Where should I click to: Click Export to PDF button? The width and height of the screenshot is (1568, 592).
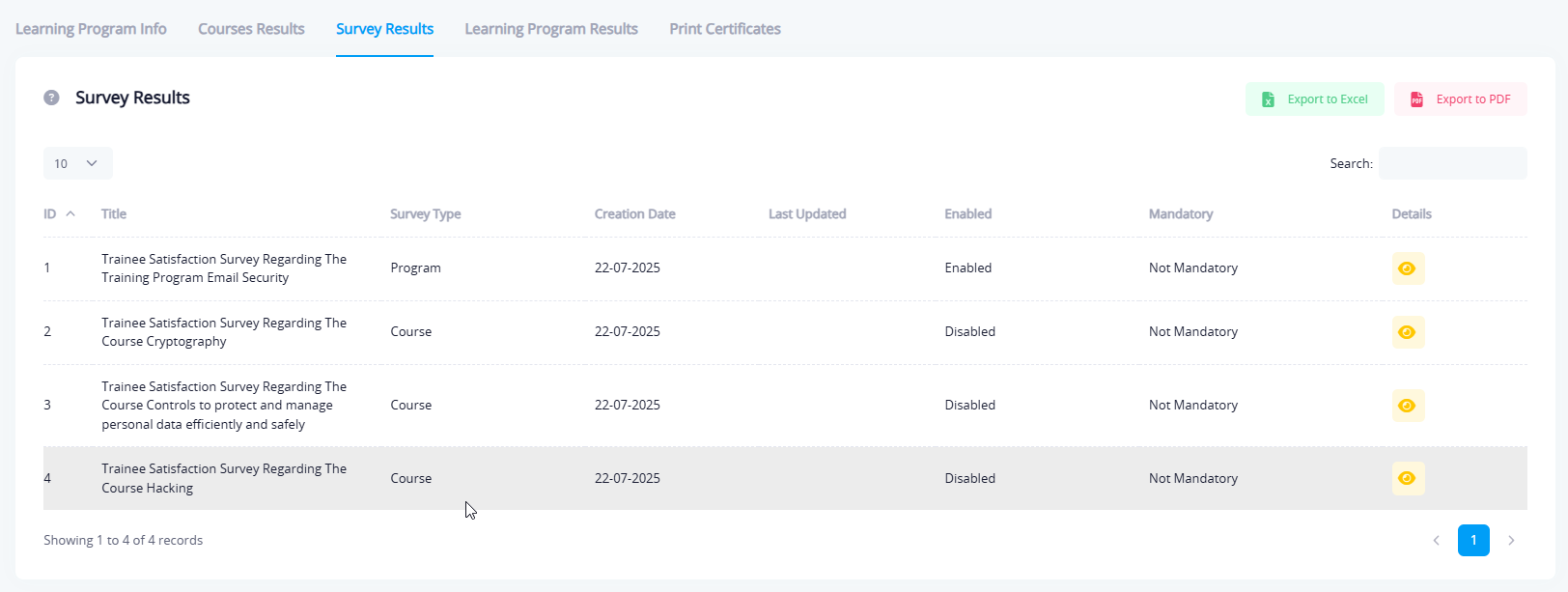[1460, 99]
